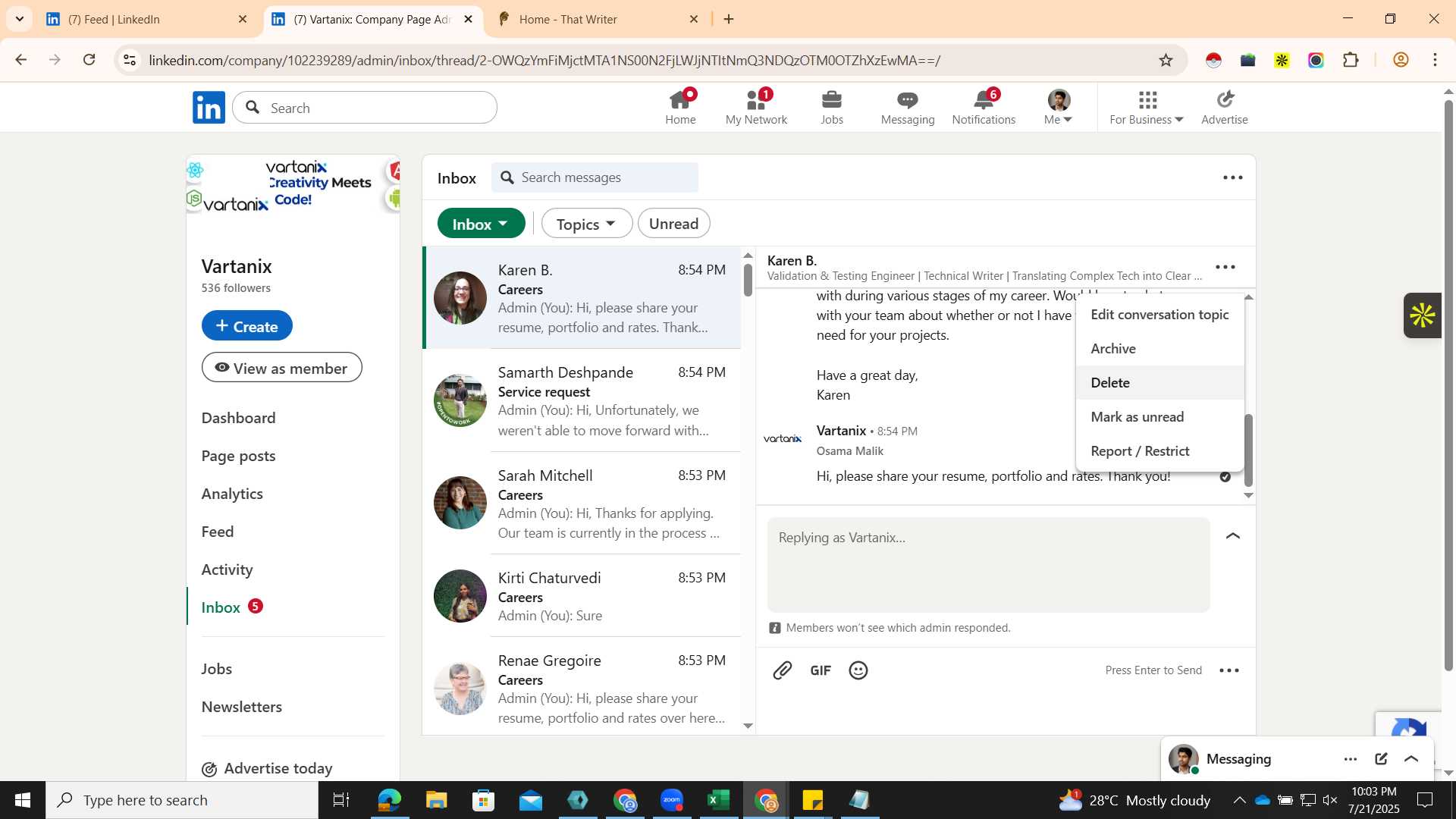Viewport: 1456px width, 819px height.
Task: Open Inbox filter dropdown
Action: click(481, 224)
